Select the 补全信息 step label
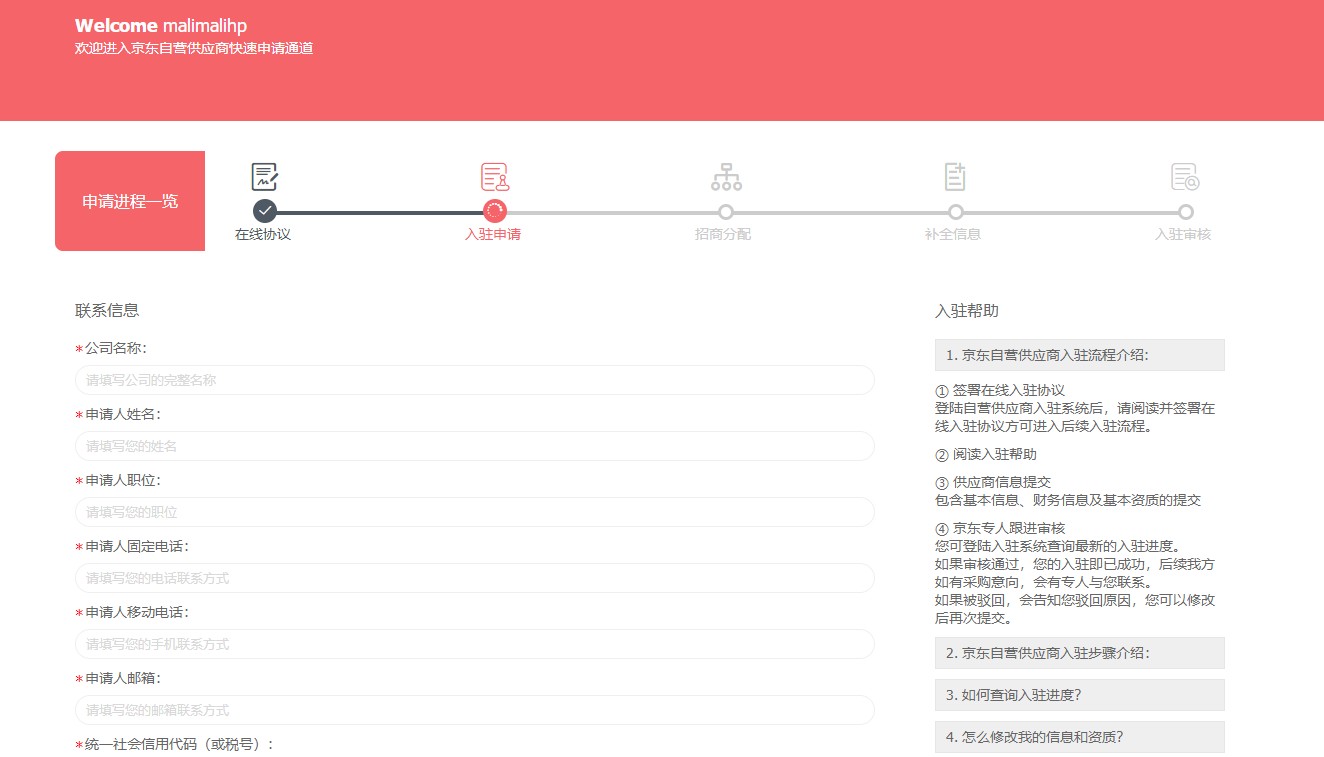 (953, 235)
